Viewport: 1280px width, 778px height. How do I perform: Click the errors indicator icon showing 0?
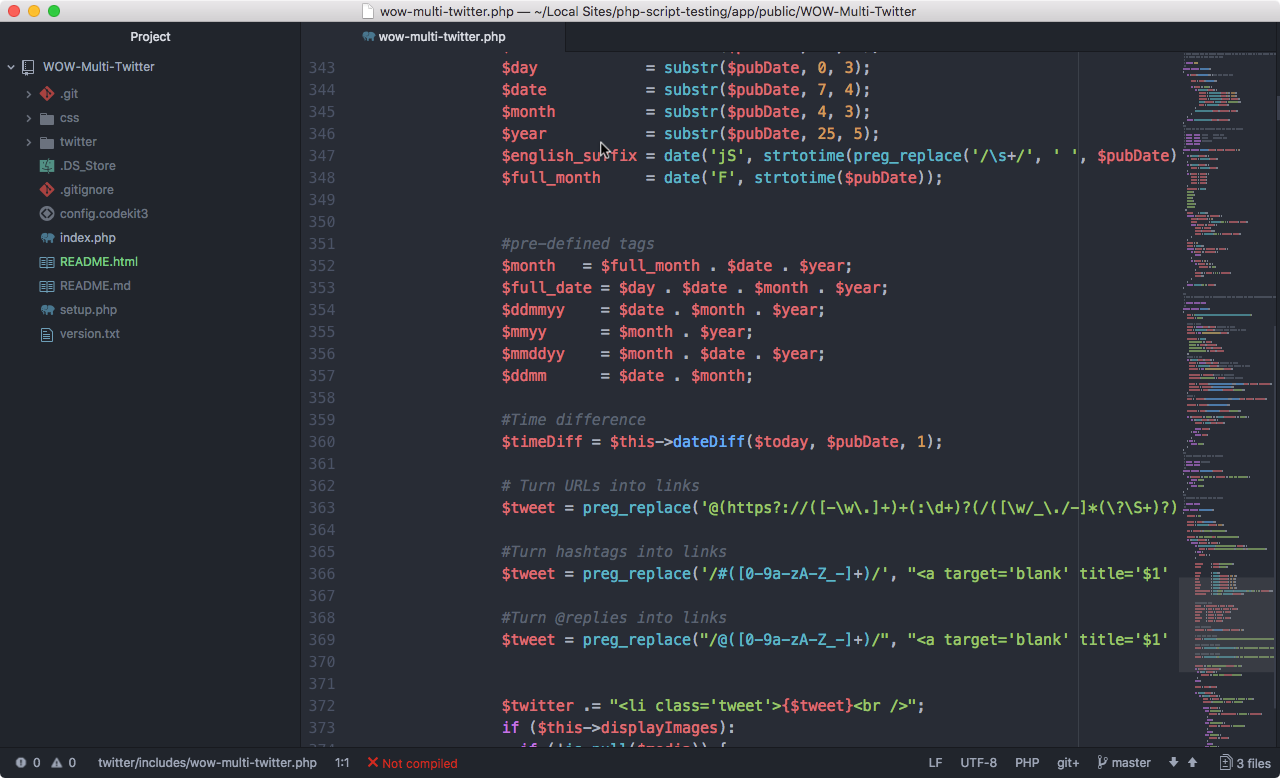tap(21, 762)
